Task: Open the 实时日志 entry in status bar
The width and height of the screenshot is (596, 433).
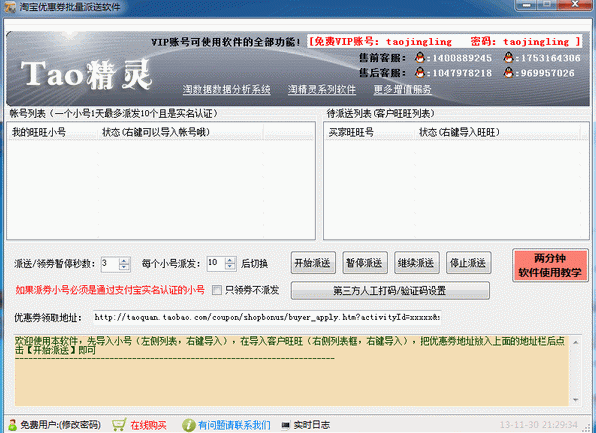Action: [x=312, y=425]
